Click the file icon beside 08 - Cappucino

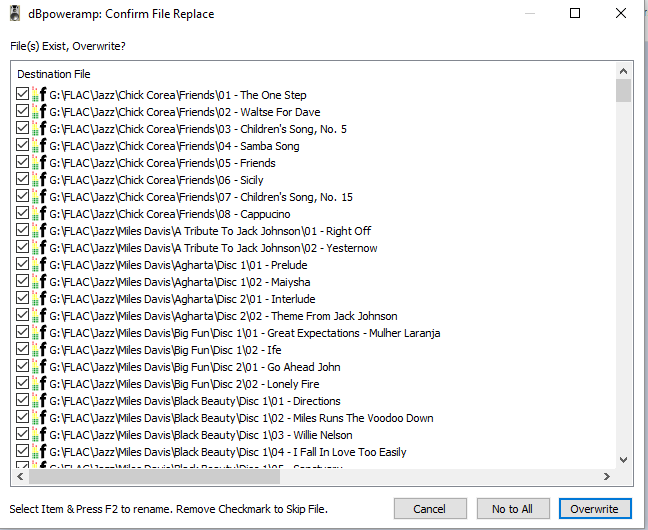[x=39, y=214]
